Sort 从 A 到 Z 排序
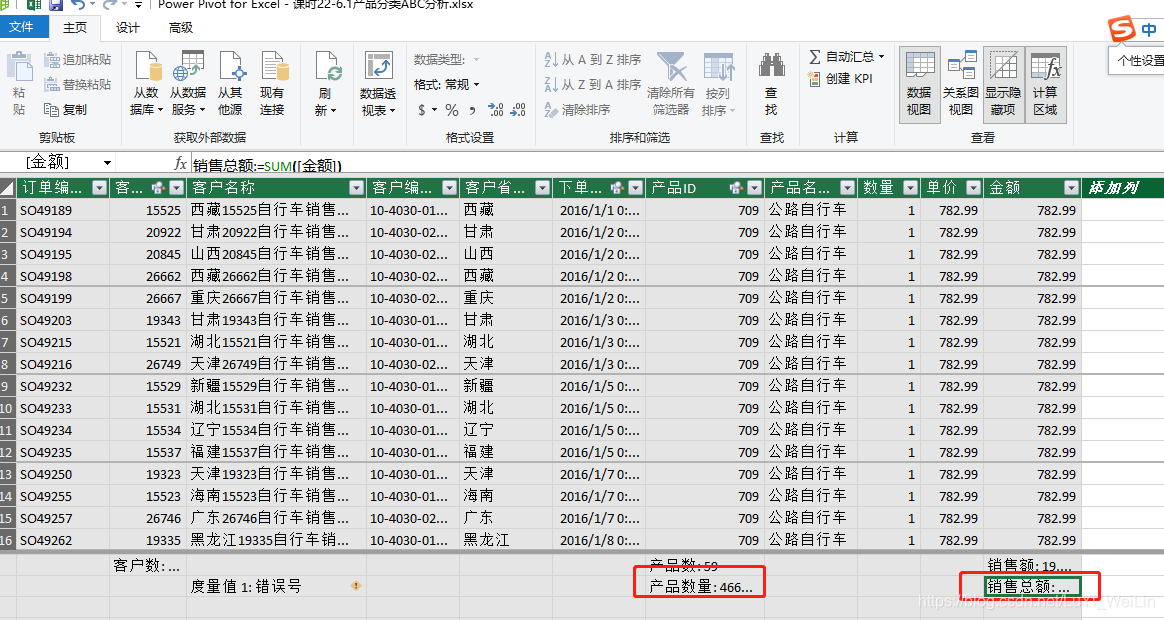This screenshot has width=1164, height=620. [592, 59]
